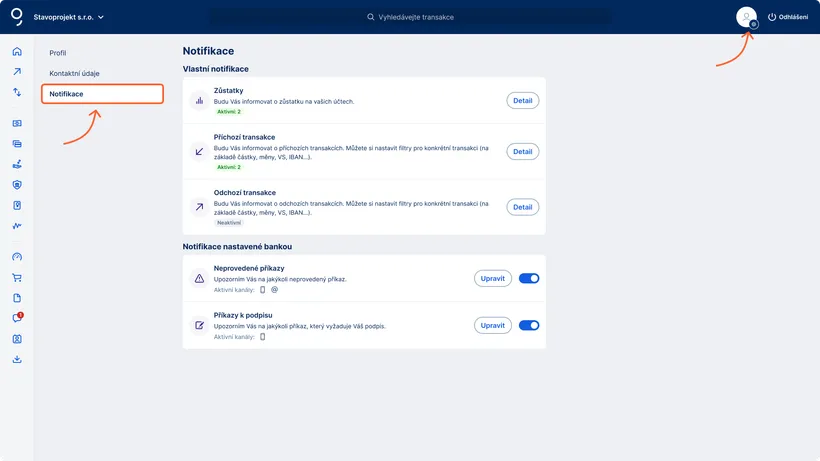Open Detail for Zůstatky notification
Viewport: 820px width, 461px height.
(522, 100)
